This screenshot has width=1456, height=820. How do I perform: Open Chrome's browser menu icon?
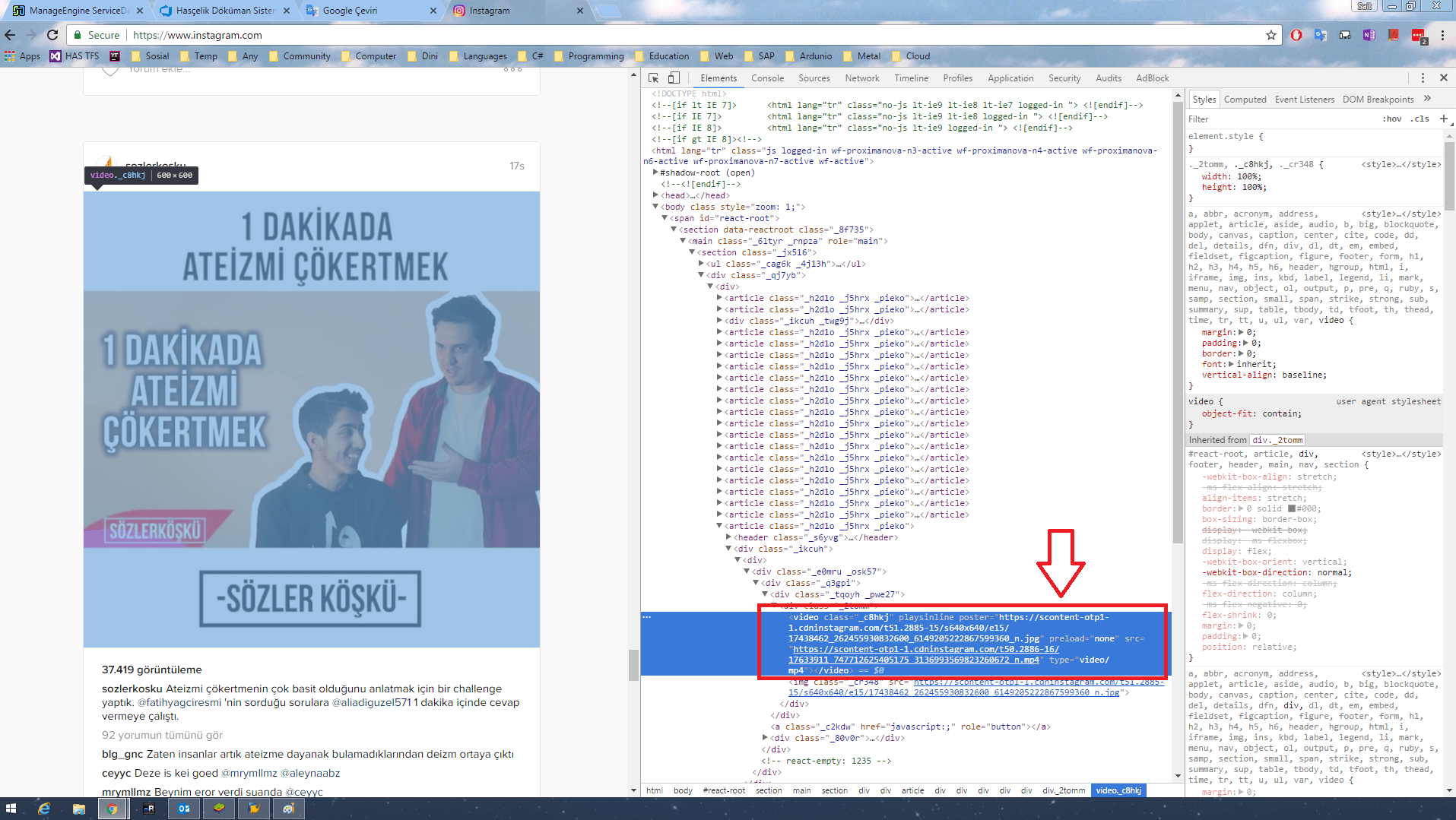1443,35
